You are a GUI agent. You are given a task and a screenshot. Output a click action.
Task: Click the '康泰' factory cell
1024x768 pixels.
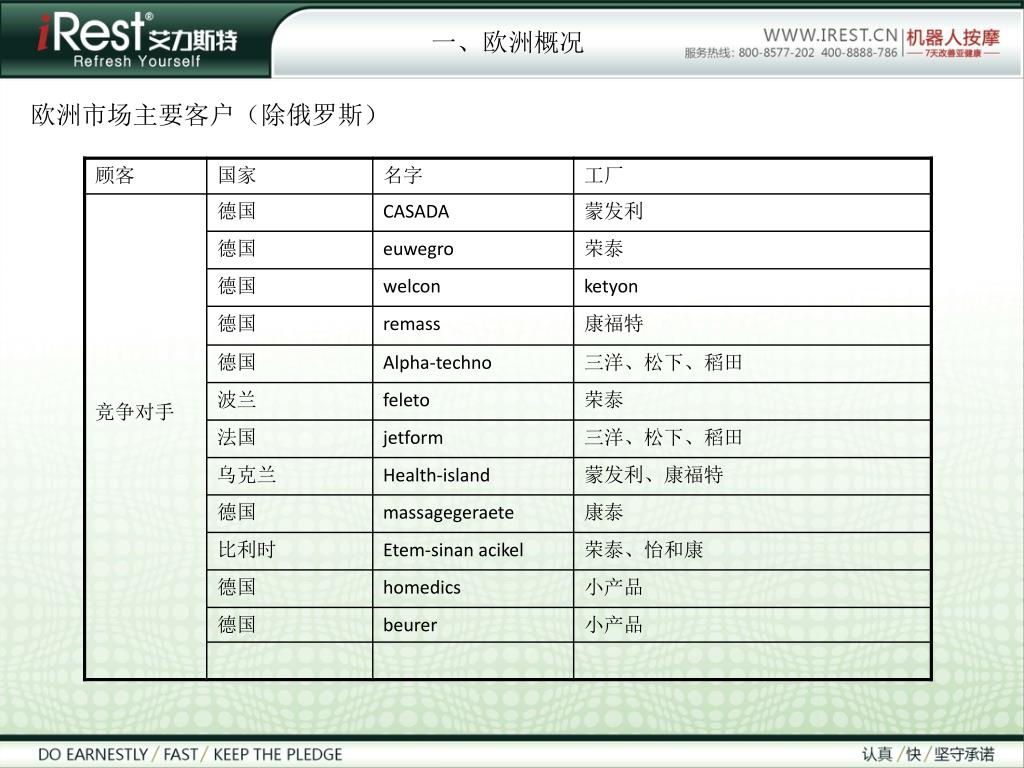pos(752,513)
